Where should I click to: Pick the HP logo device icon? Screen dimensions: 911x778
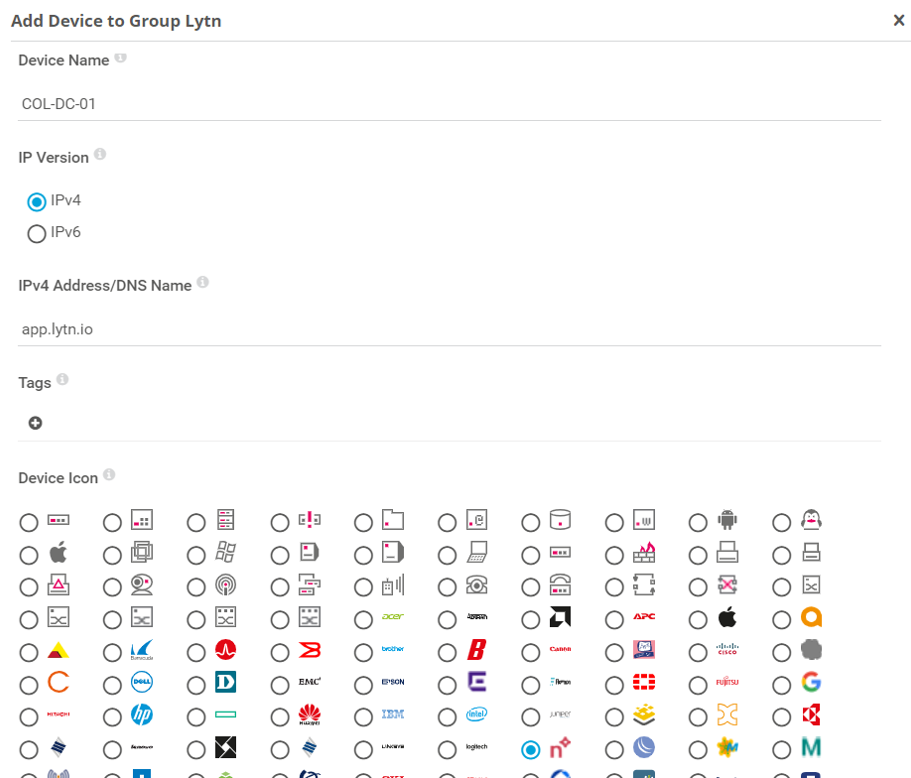pos(113,716)
